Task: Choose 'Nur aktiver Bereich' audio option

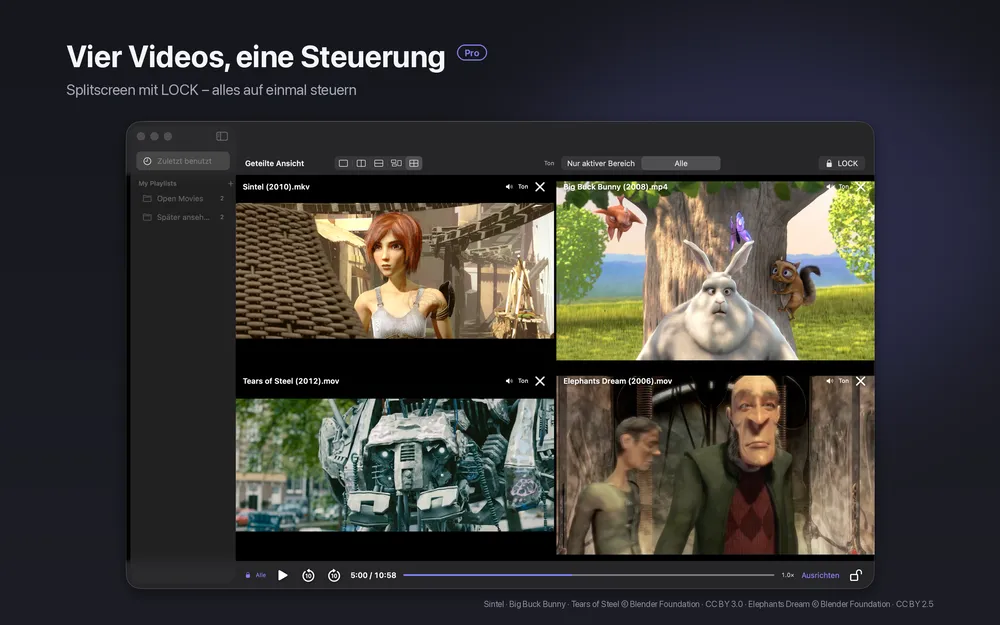Action: [601, 163]
